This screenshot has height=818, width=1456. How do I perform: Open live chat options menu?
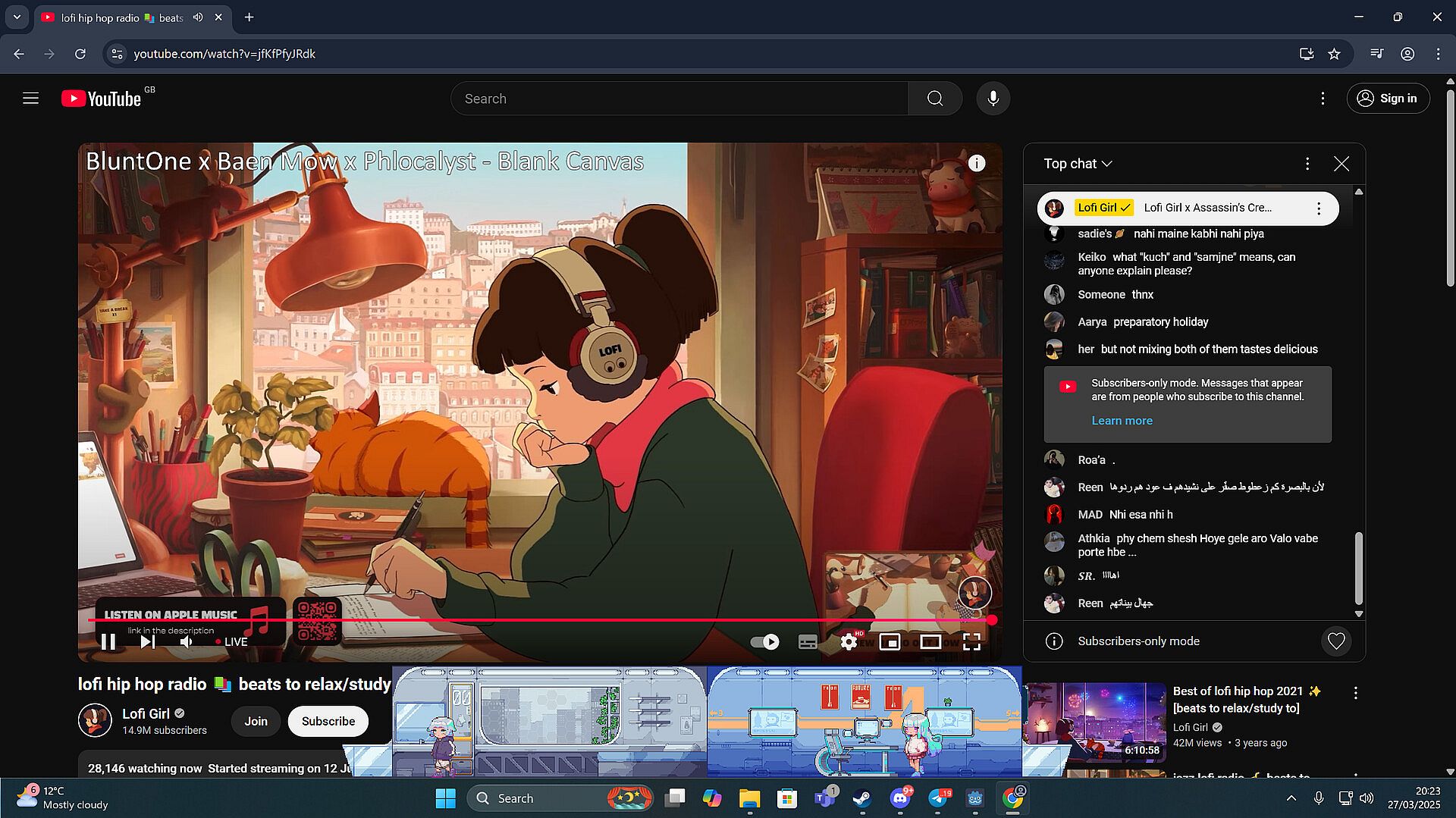[1307, 164]
